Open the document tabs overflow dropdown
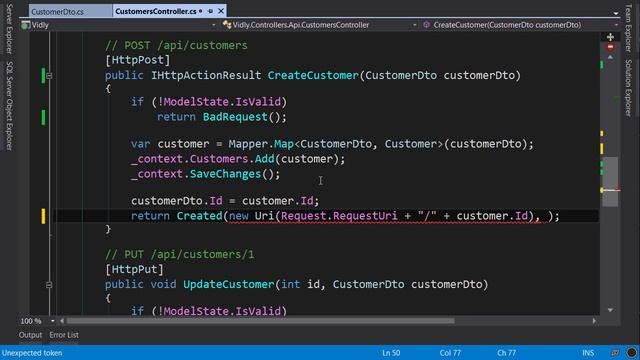Screen dimensions: 640x360 (616, 13)
